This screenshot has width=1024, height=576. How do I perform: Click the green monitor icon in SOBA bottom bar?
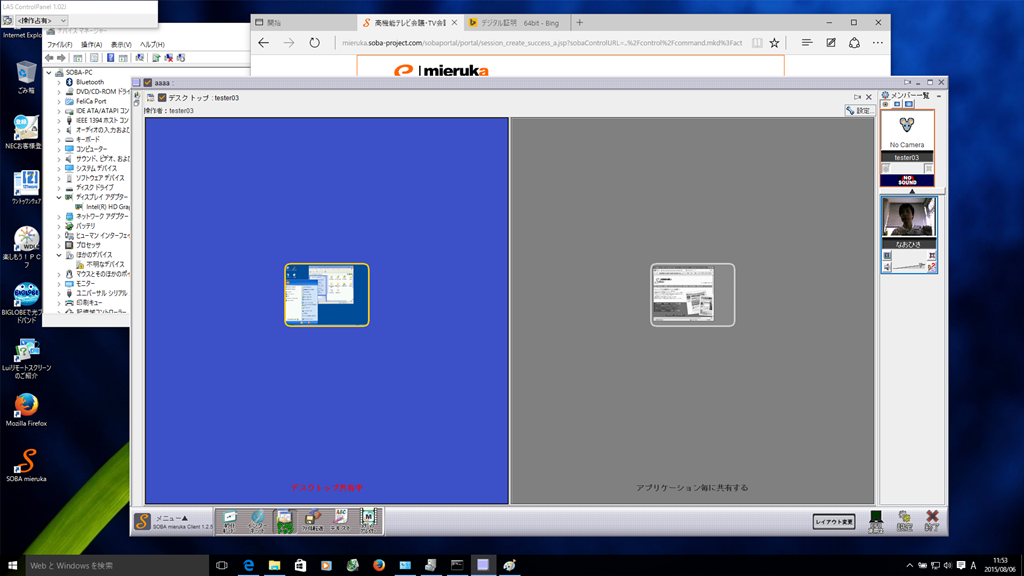pos(876,520)
